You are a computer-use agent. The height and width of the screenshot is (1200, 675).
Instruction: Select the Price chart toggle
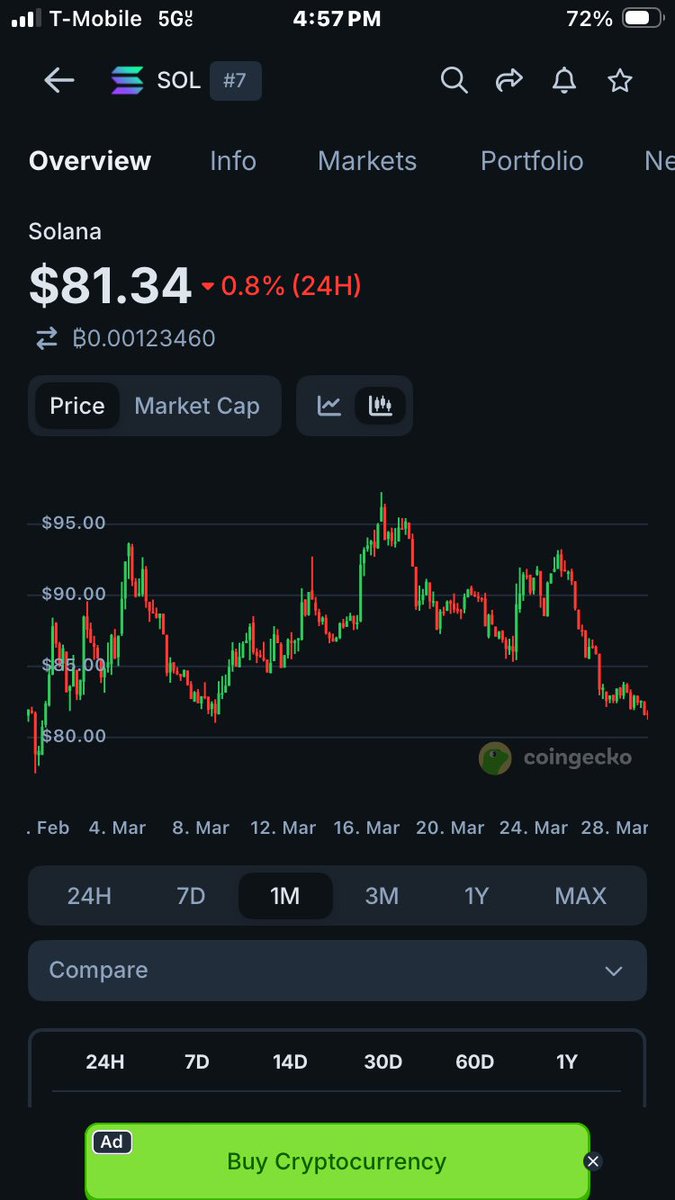click(x=77, y=406)
